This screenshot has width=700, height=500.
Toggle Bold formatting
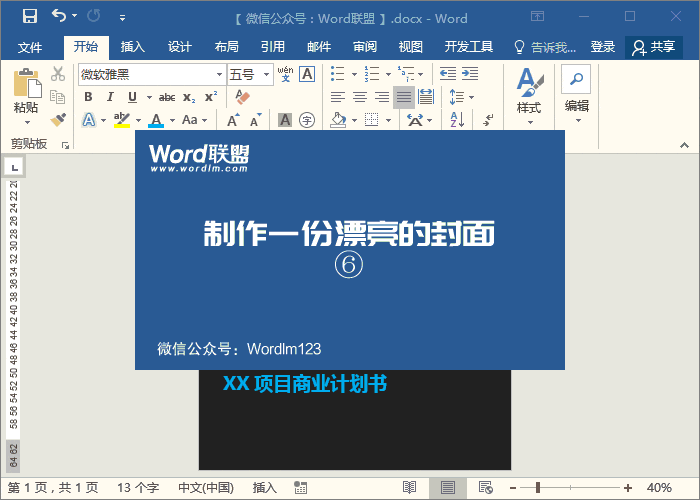coord(88,97)
